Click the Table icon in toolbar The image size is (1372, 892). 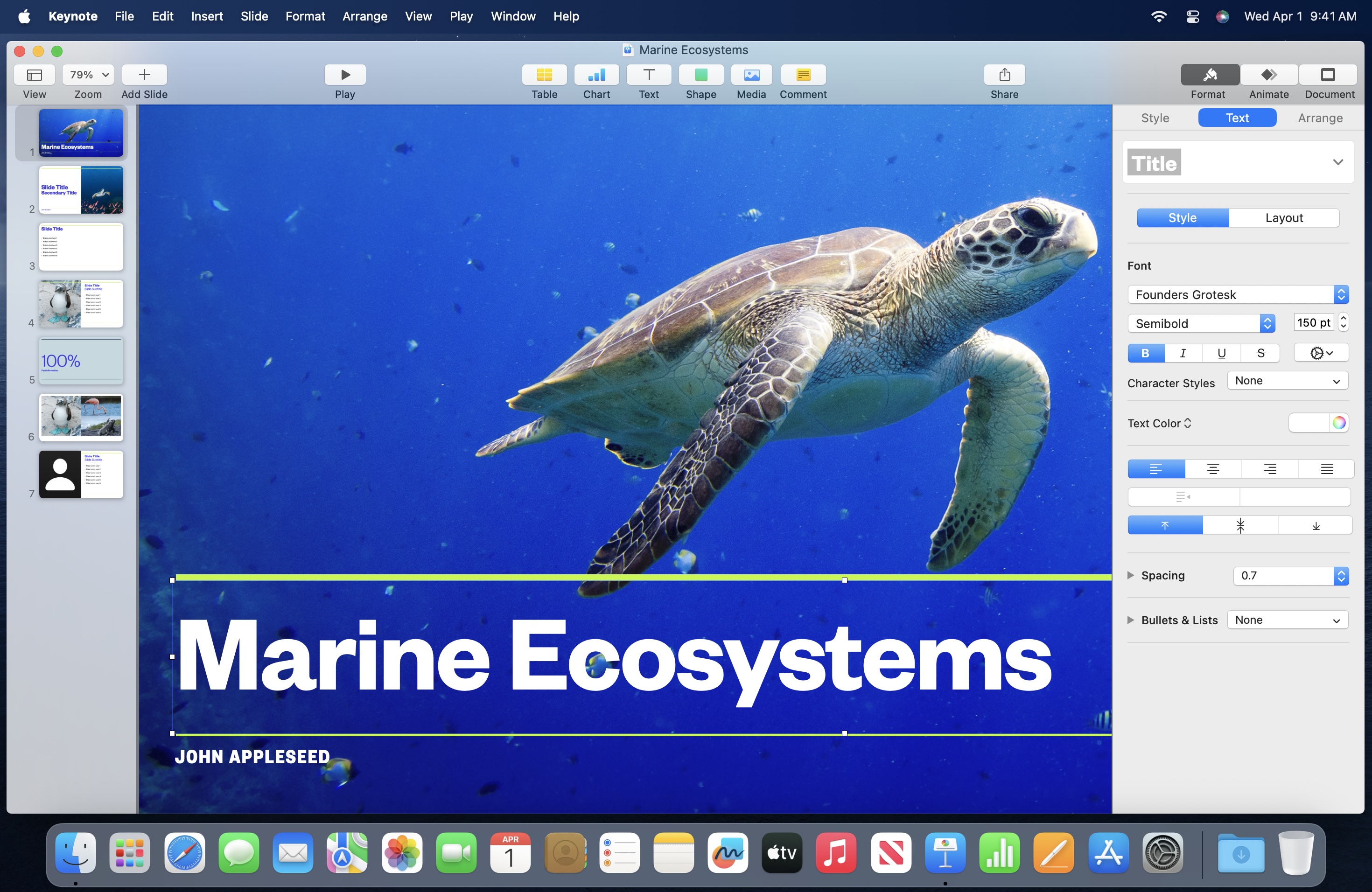pos(544,75)
